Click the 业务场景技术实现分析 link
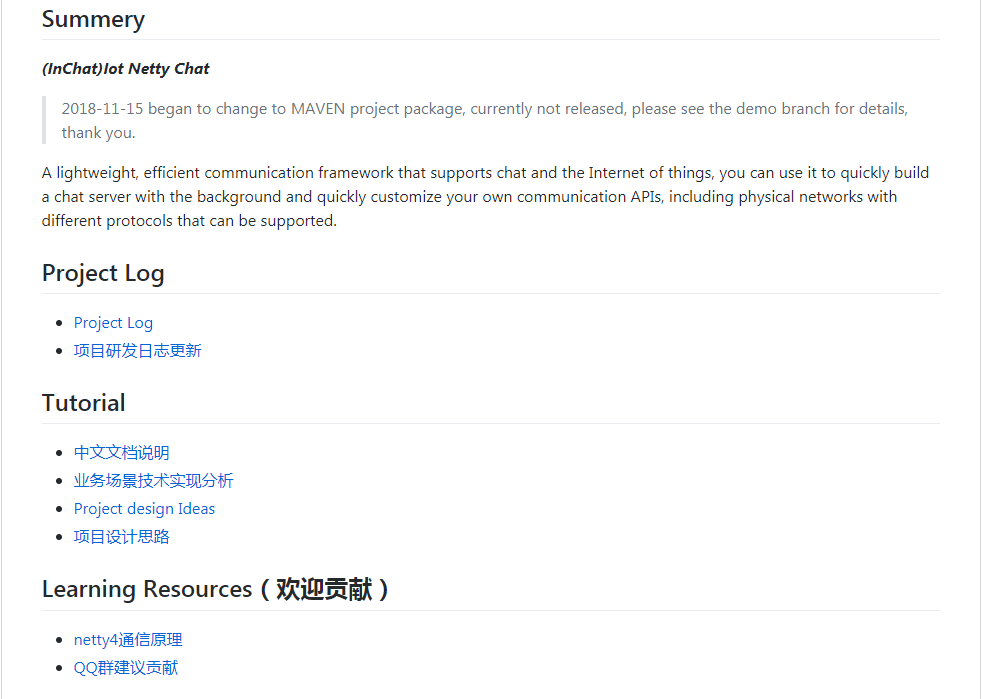The width and height of the screenshot is (983, 699). [x=153, y=481]
